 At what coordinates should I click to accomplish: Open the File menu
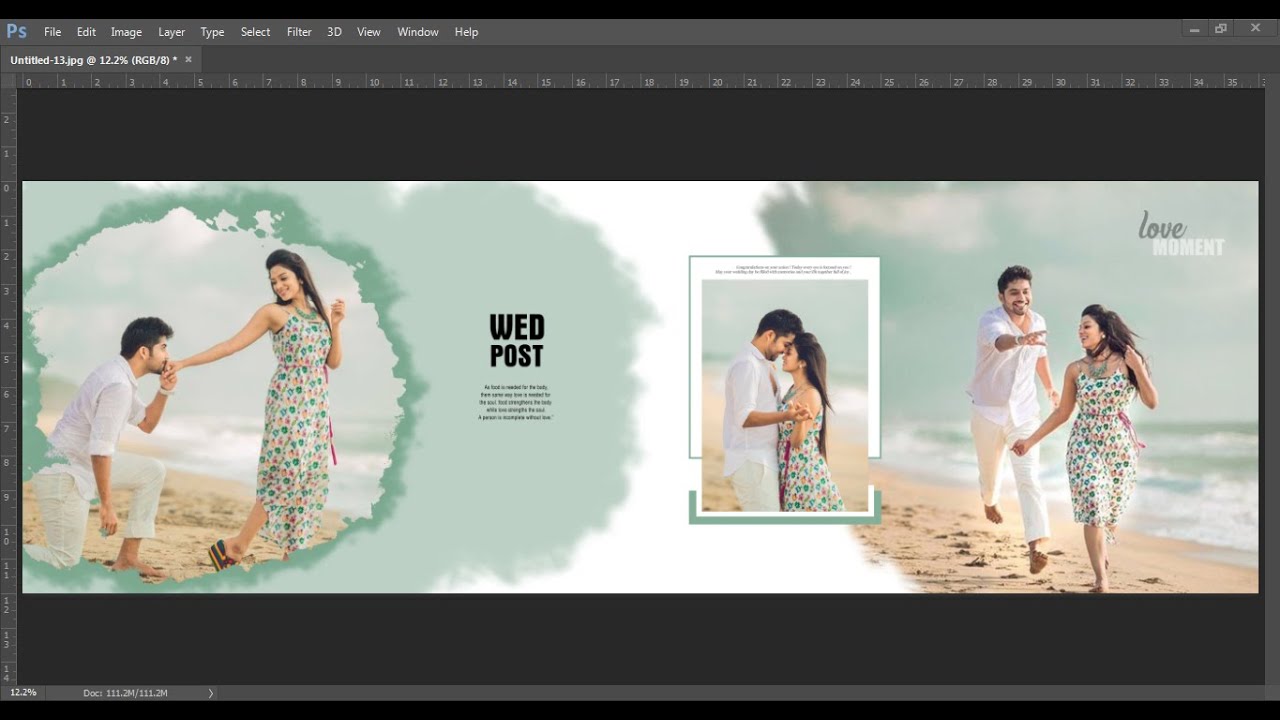(52, 32)
